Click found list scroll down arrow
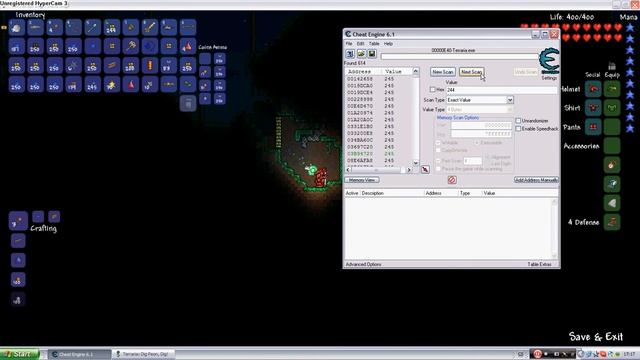The height and width of the screenshot is (360, 640). [416, 163]
